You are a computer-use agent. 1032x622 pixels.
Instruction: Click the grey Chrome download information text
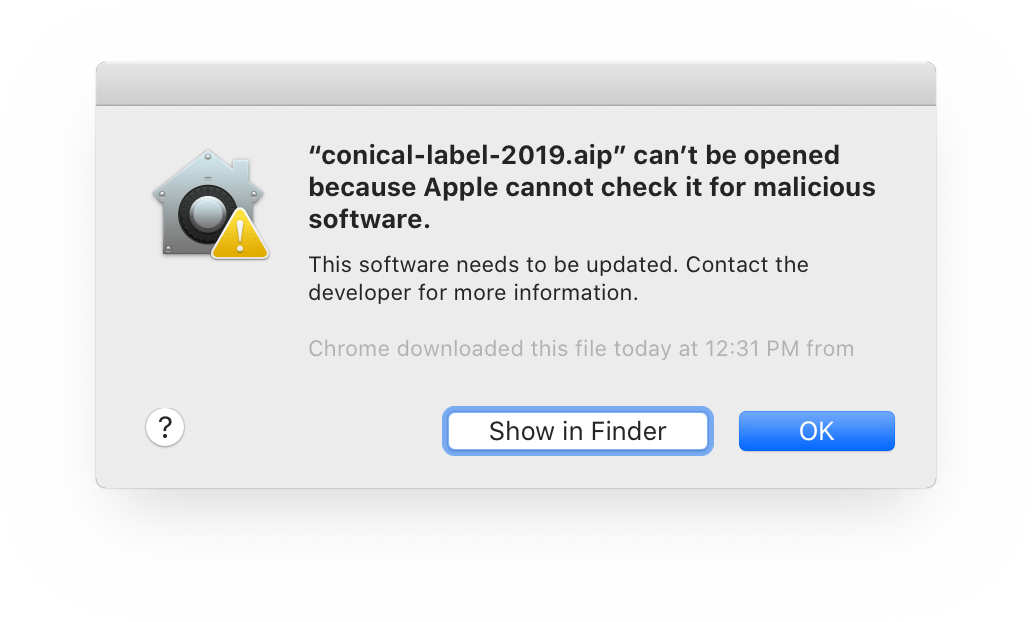pyautogui.click(x=580, y=349)
